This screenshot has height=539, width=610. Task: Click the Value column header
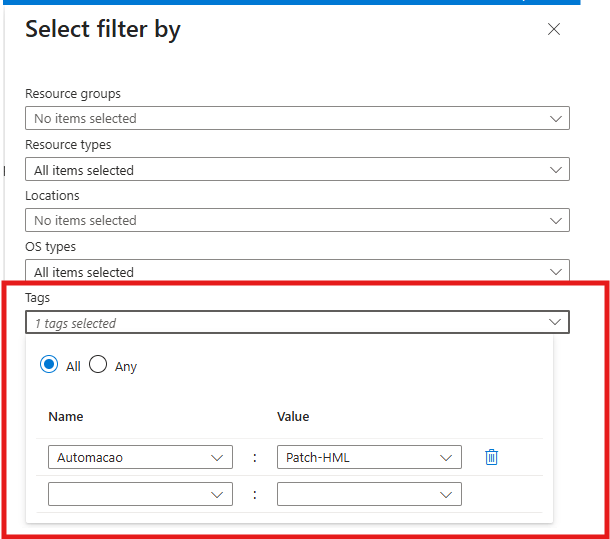pos(293,416)
